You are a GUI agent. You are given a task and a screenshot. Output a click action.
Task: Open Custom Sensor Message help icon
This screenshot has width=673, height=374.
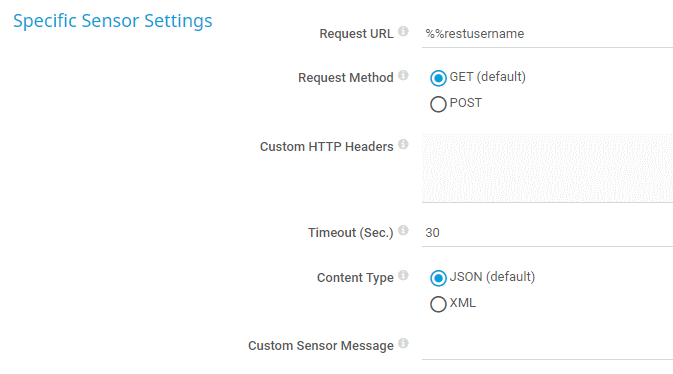point(403,343)
